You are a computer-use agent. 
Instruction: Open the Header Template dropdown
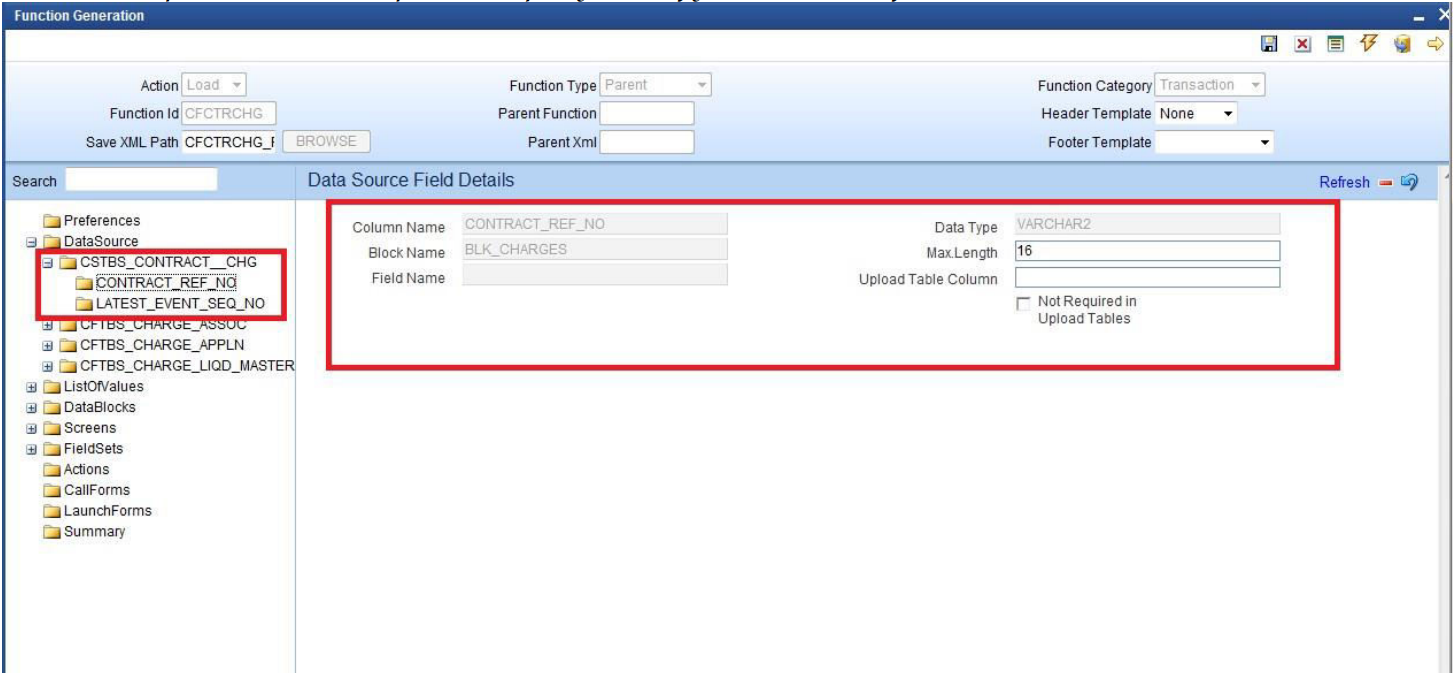pyautogui.click(x=1197, y=114)
